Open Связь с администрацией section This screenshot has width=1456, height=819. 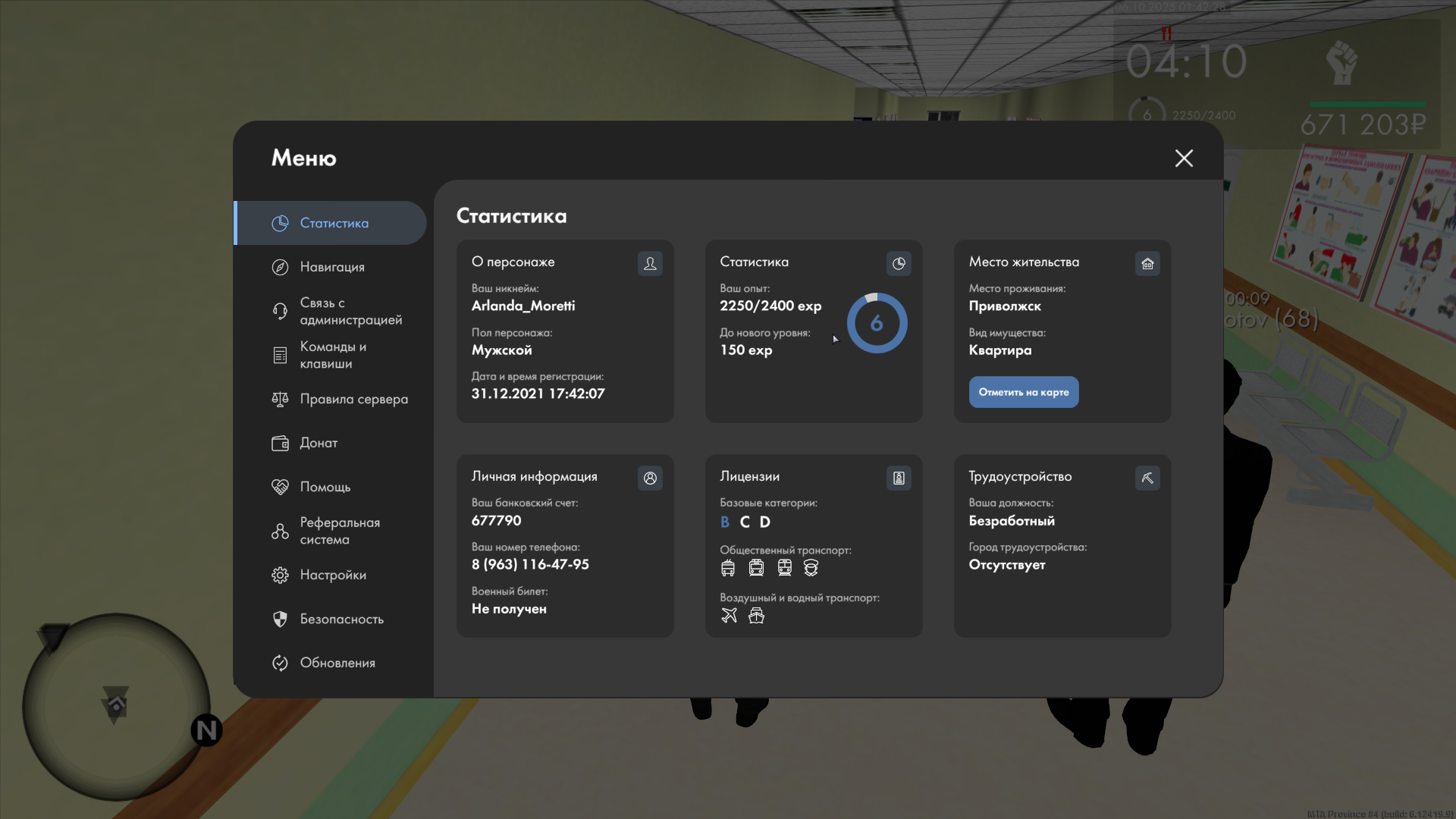pos(350,311)
